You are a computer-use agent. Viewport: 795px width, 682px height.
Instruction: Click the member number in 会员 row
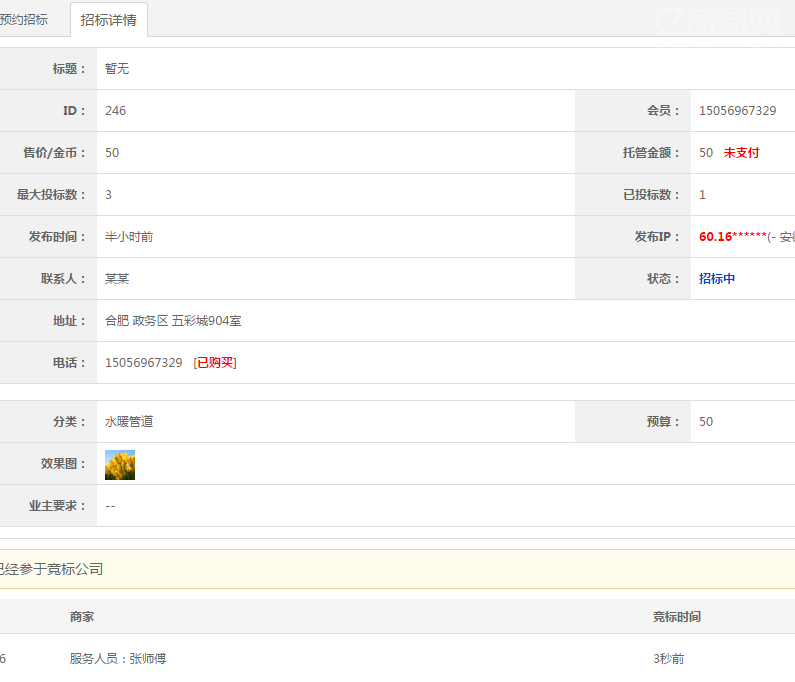click(x=737, y=111)
